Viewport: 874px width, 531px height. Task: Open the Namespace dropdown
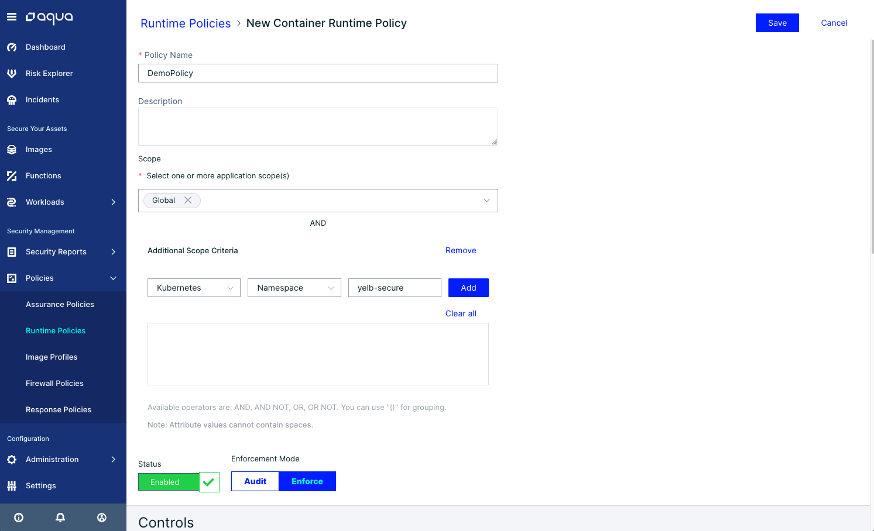294,288
